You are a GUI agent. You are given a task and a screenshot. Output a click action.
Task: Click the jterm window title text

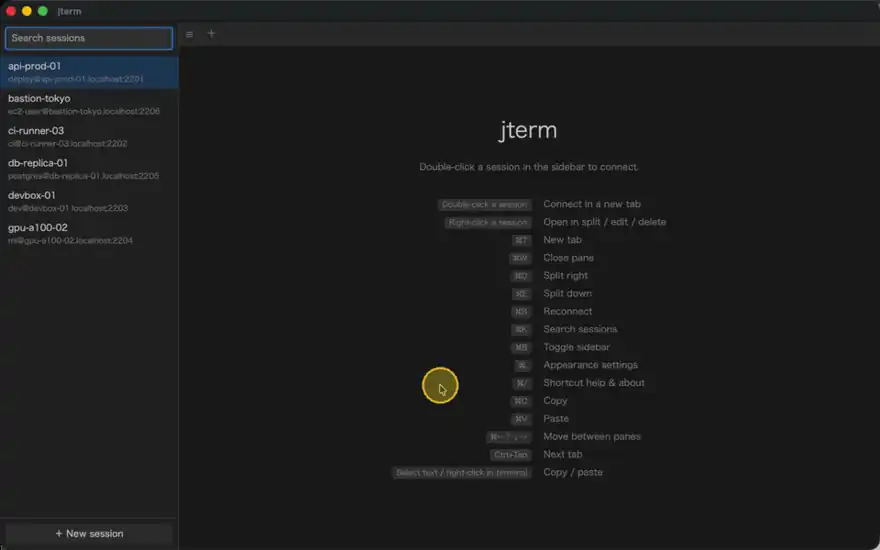tap(69, 11)
